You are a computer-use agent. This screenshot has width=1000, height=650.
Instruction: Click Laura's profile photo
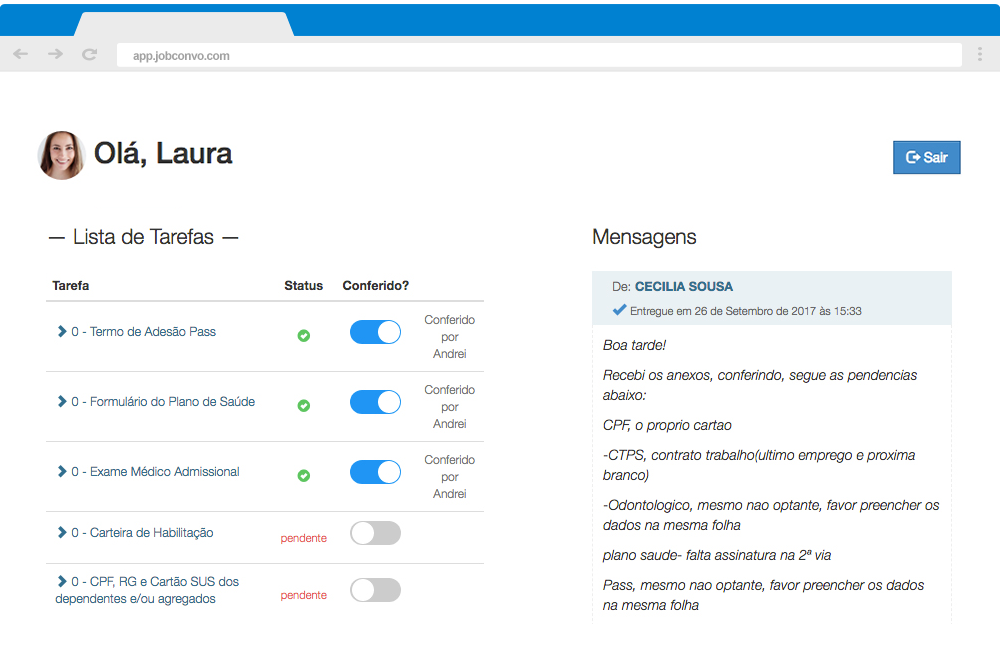click(x=61, y=155)
